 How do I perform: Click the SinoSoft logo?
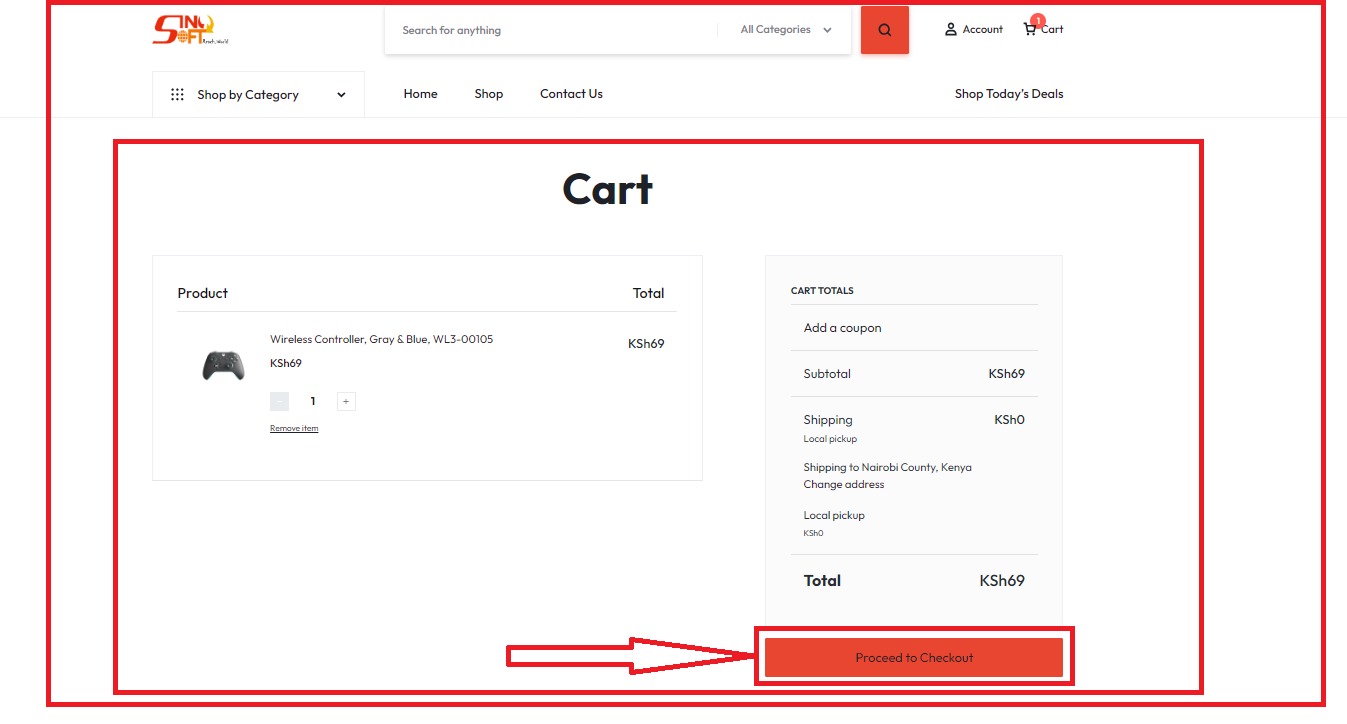[x=190, y=29]
